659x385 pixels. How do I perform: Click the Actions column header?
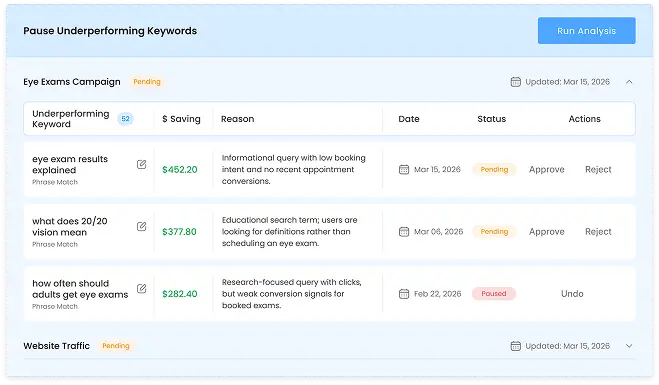tap(585, 119)
